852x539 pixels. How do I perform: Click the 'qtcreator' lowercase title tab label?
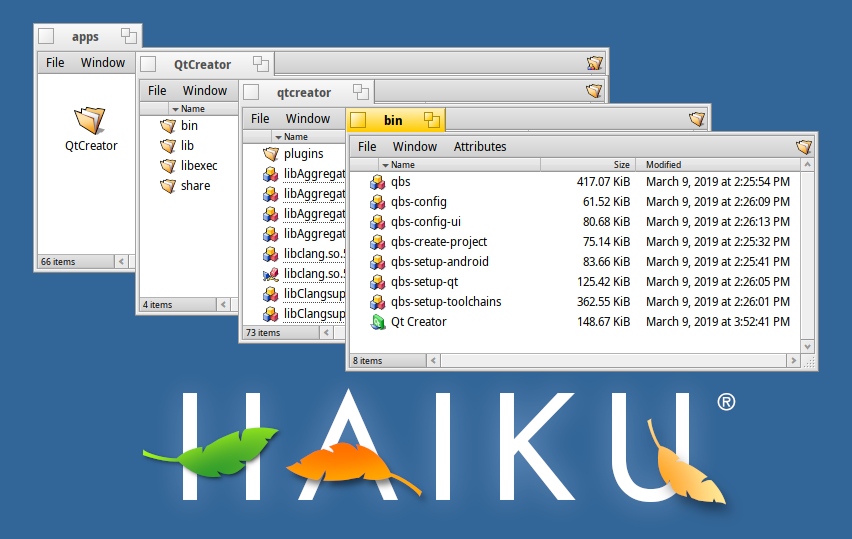tap(304, 93)
